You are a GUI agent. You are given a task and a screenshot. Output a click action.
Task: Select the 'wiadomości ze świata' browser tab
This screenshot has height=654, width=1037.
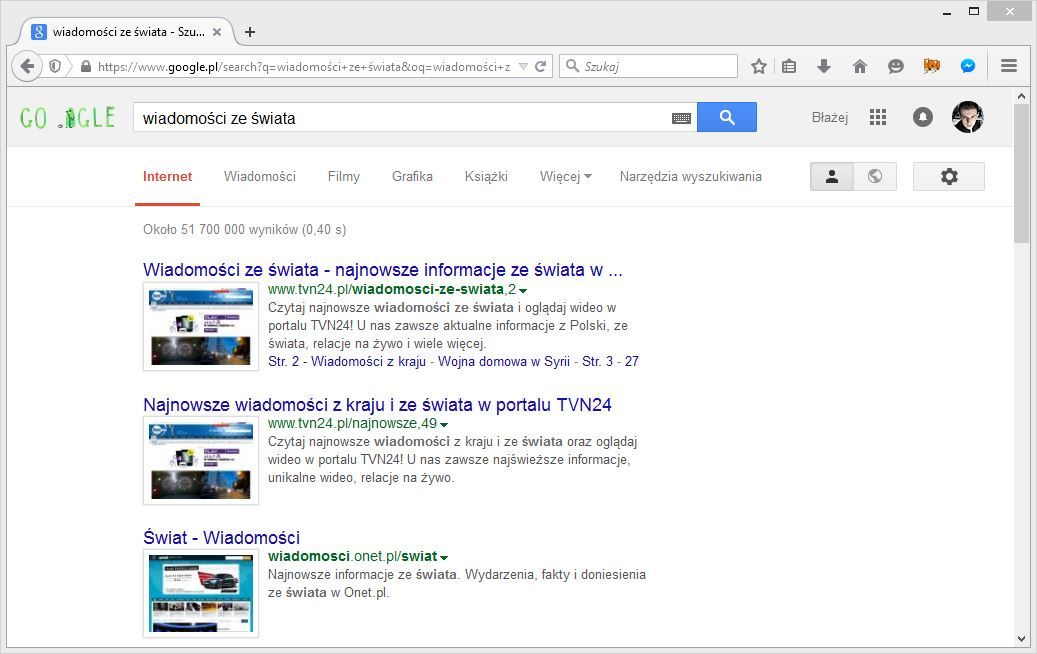(x=126, y=32)
